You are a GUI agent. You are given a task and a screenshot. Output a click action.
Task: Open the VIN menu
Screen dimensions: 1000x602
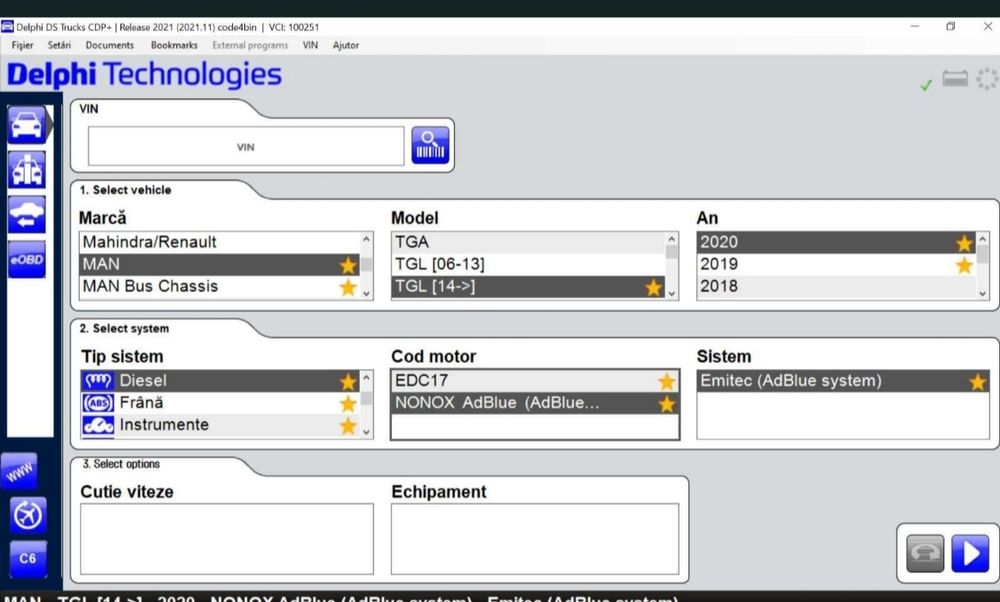311,45
